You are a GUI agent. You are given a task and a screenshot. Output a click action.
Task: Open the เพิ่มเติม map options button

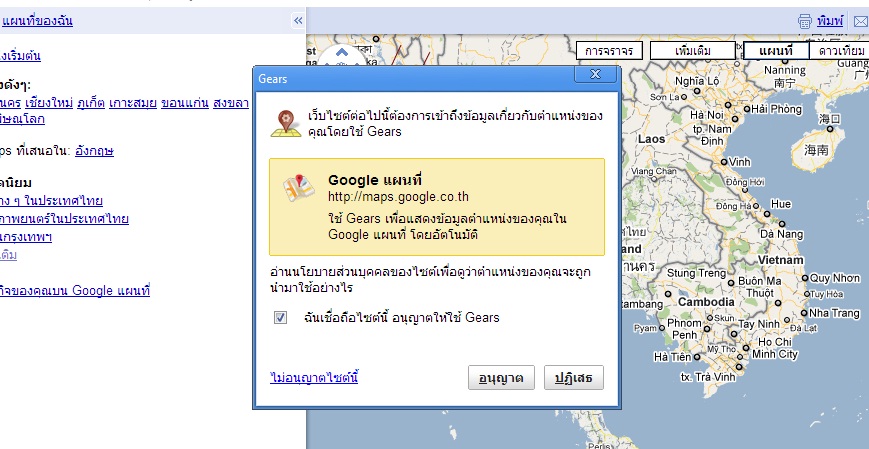[x=693, y=51]
